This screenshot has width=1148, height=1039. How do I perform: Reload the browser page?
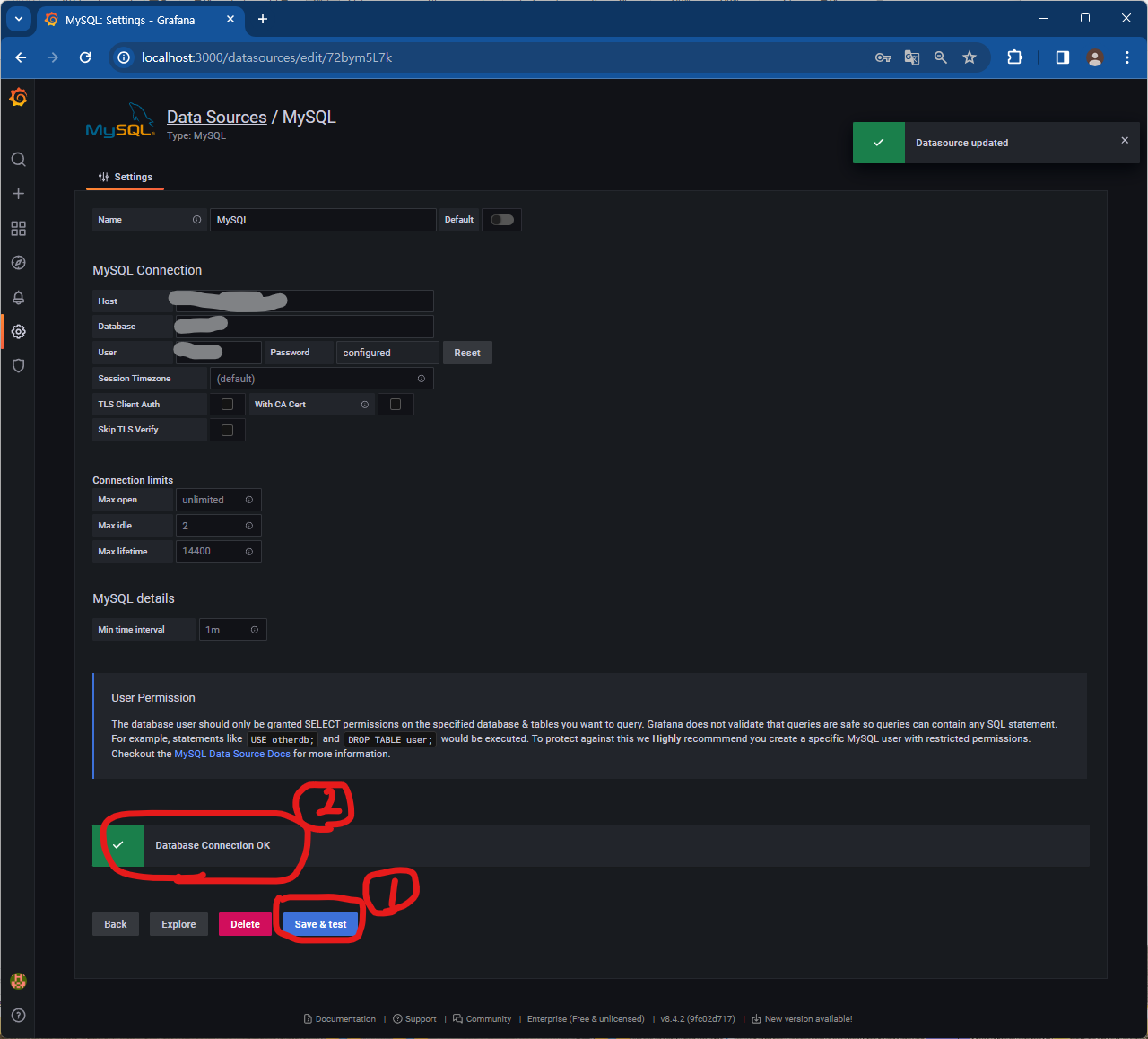(x=85, y=57)
